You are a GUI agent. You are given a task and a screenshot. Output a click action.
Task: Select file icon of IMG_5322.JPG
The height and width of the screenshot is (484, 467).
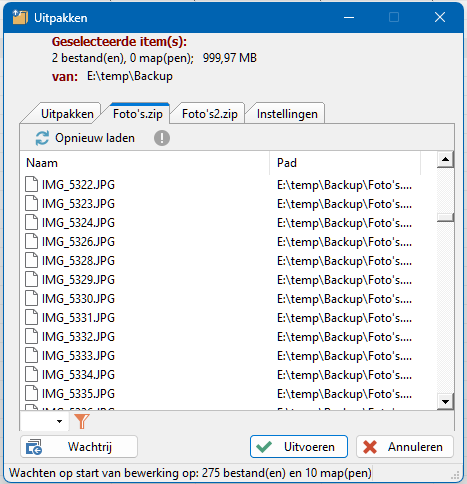point(32,184)
